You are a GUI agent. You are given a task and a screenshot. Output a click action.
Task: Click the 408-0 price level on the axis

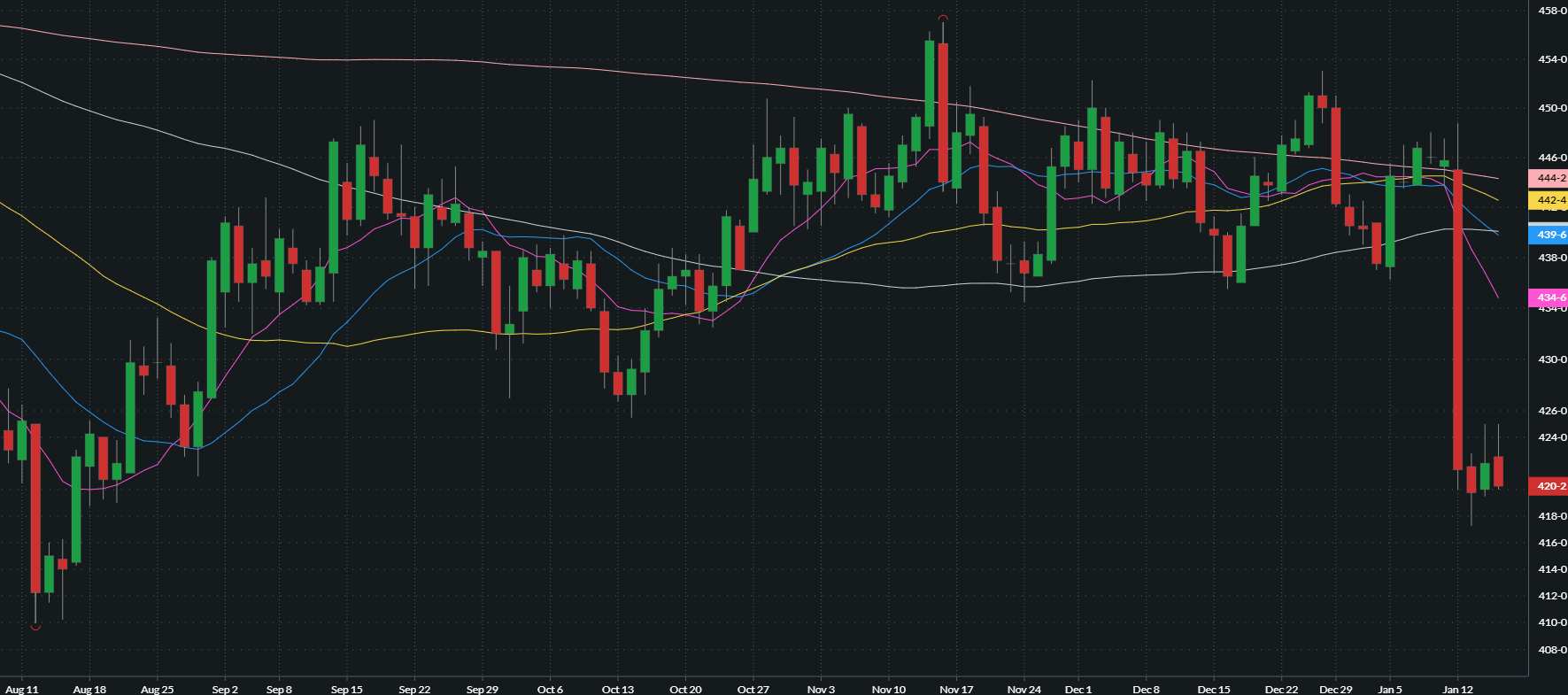click(1551, 650)
